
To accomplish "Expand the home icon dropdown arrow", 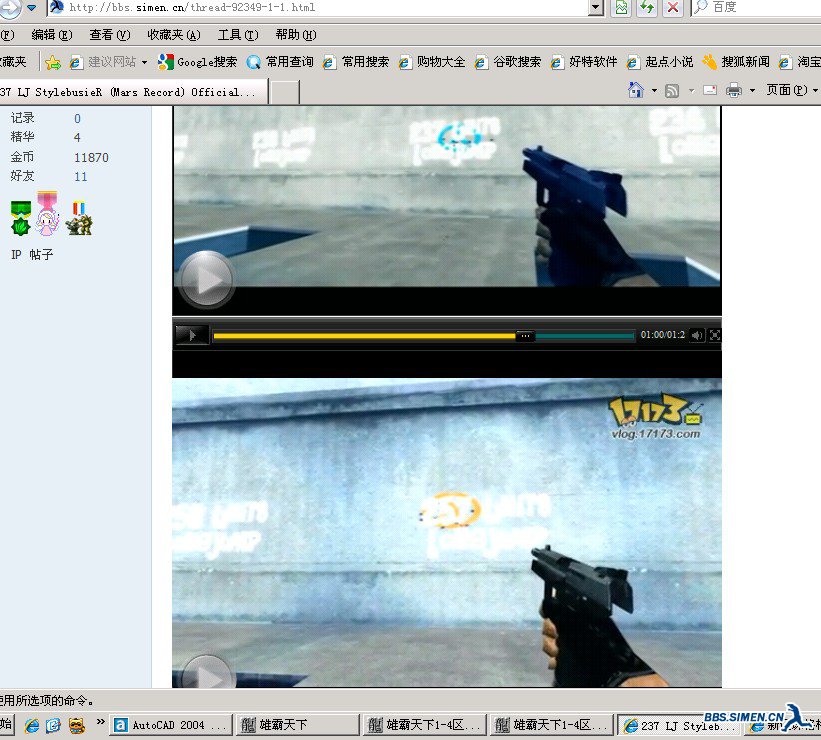I will [654, 91].
